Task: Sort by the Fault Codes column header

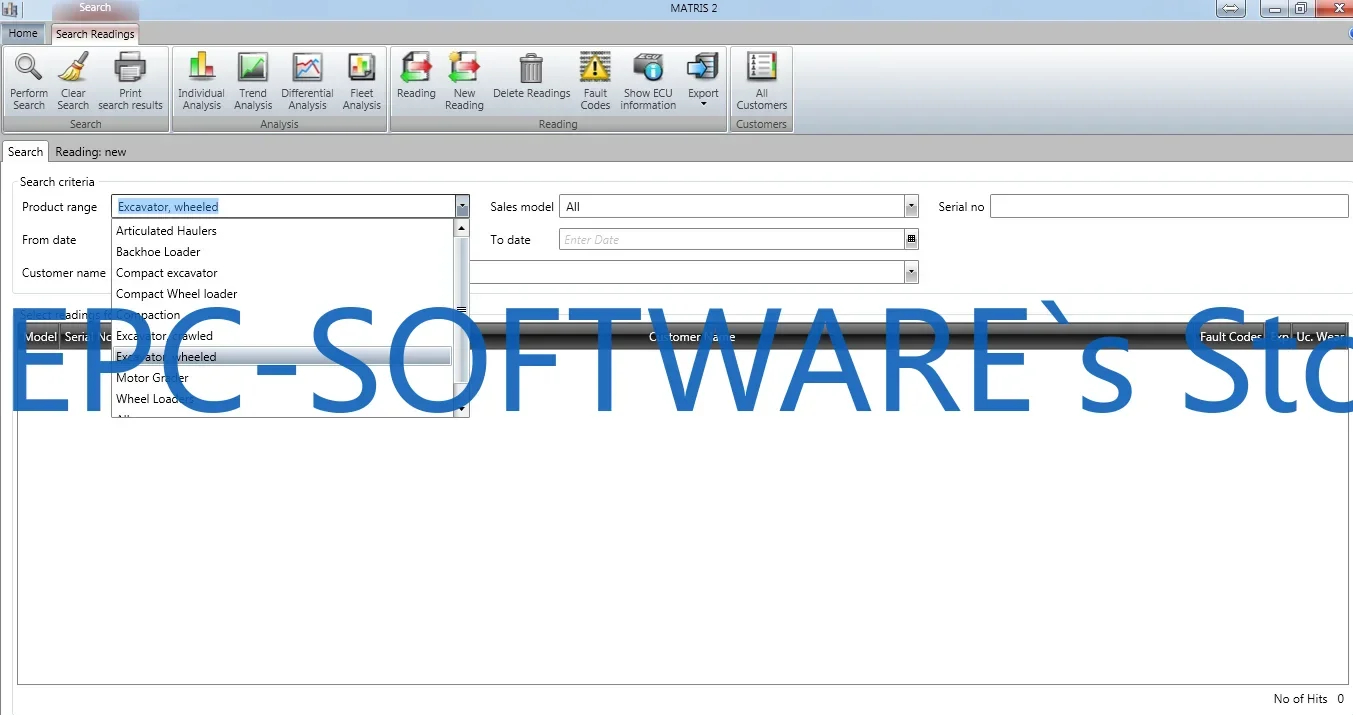Action: point(1231,337)
